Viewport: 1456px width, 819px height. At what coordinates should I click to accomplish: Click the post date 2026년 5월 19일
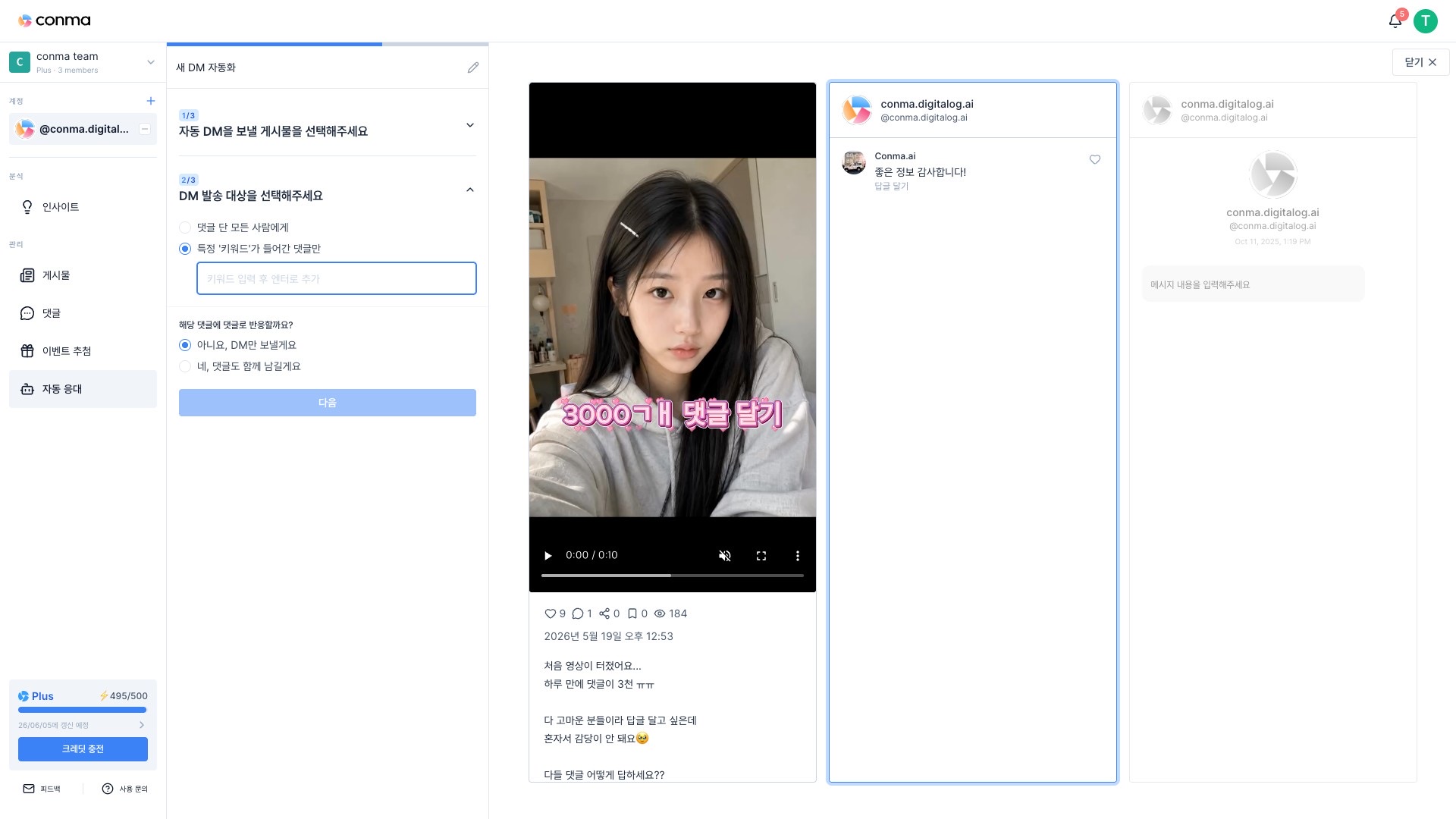click(x=608, y=636)
